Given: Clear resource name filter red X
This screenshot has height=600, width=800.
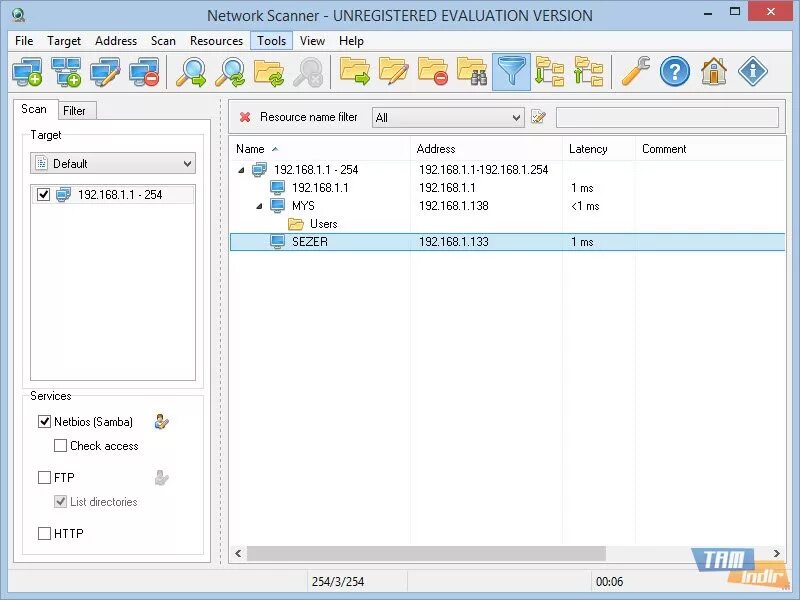Looking at the screenshot, I should point(245,117).
